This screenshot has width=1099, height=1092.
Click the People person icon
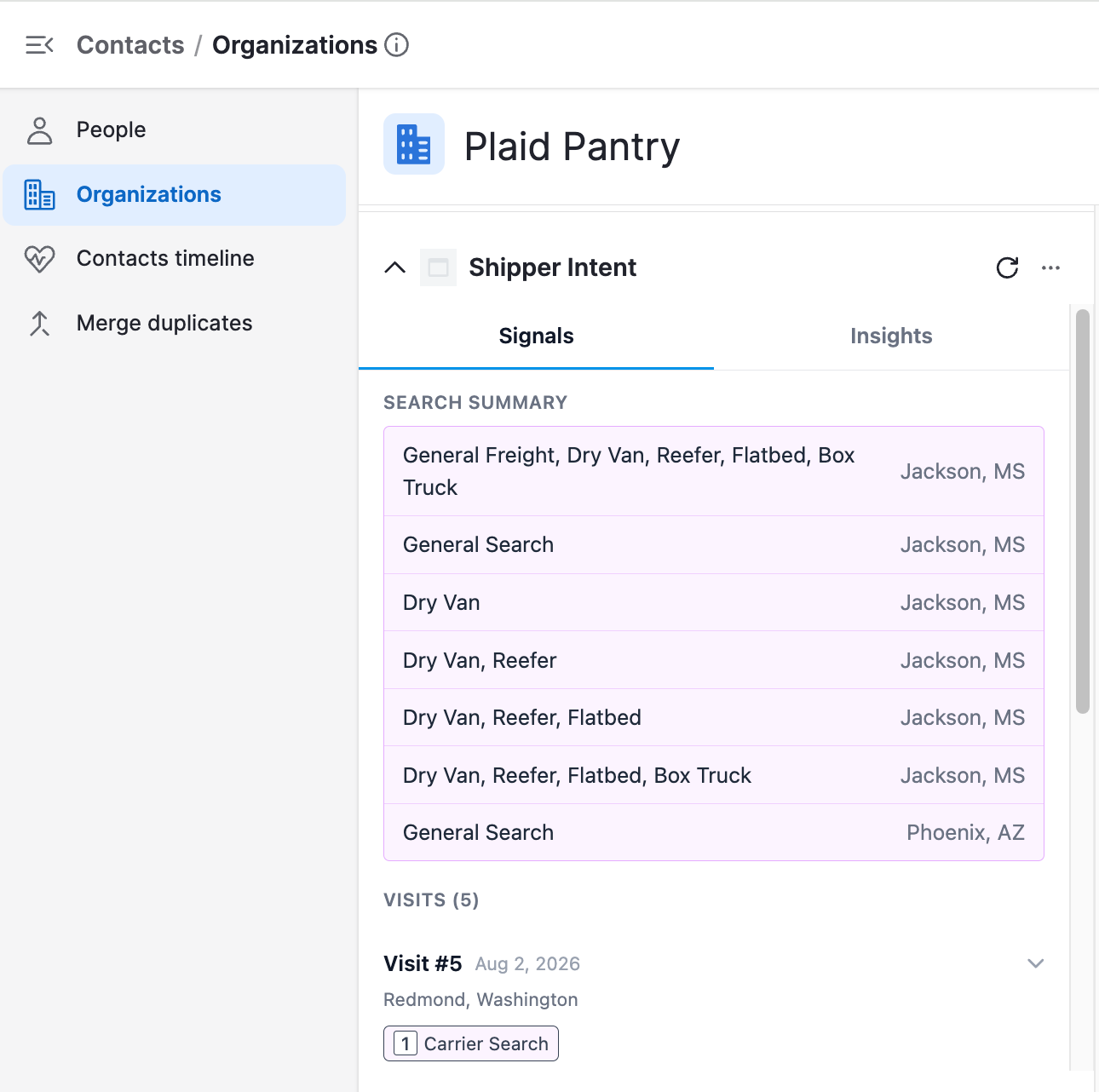coord(40,130)
